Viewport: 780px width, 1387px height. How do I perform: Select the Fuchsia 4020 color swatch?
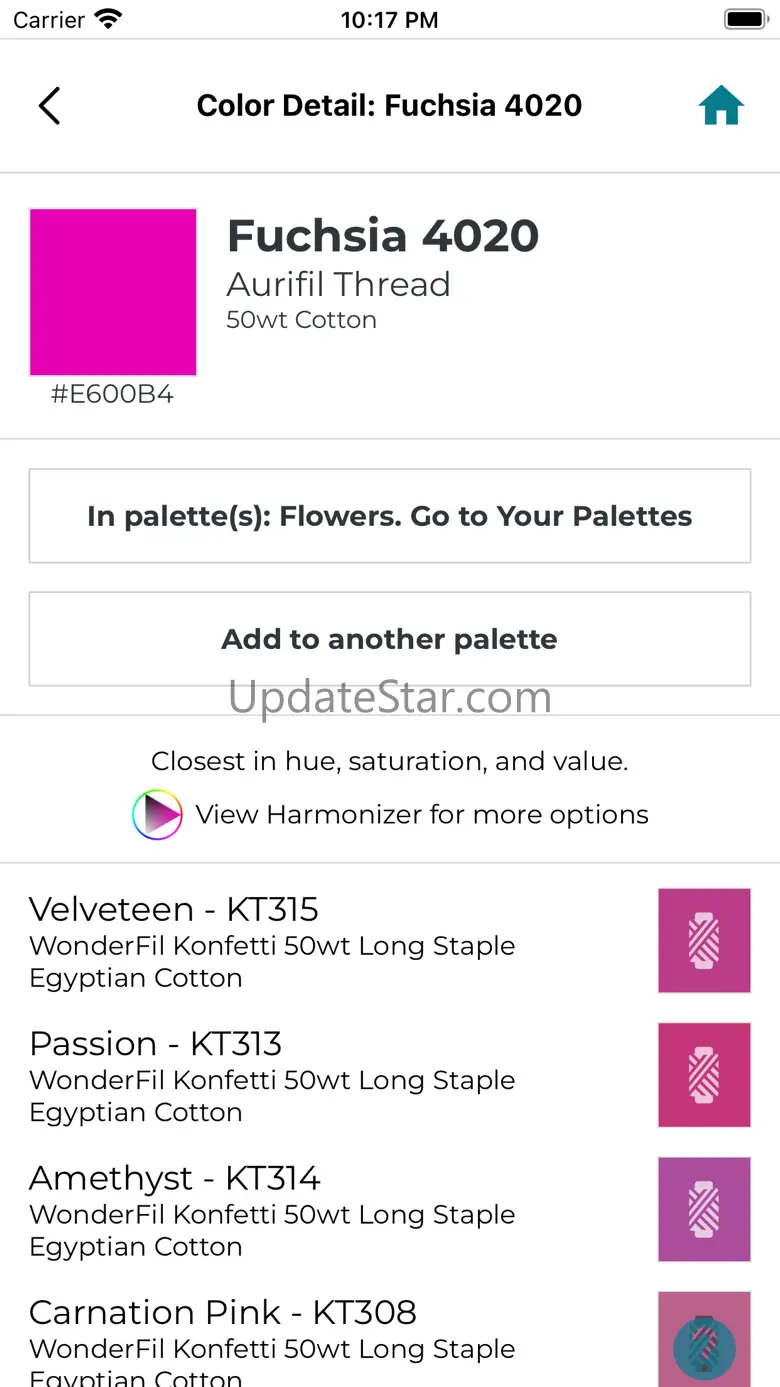point(113,292)
